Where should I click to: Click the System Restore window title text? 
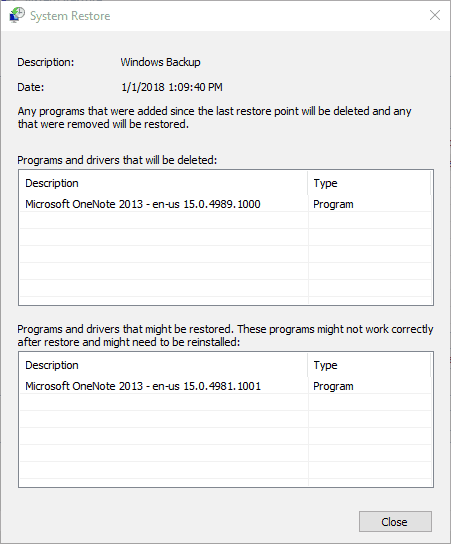point(70,16)
